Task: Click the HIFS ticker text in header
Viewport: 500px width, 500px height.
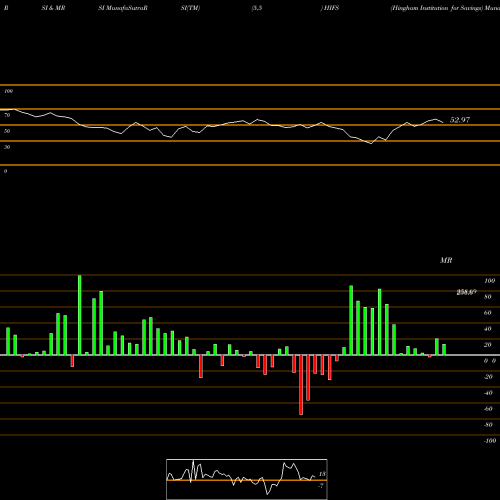Action: [331, 8]
